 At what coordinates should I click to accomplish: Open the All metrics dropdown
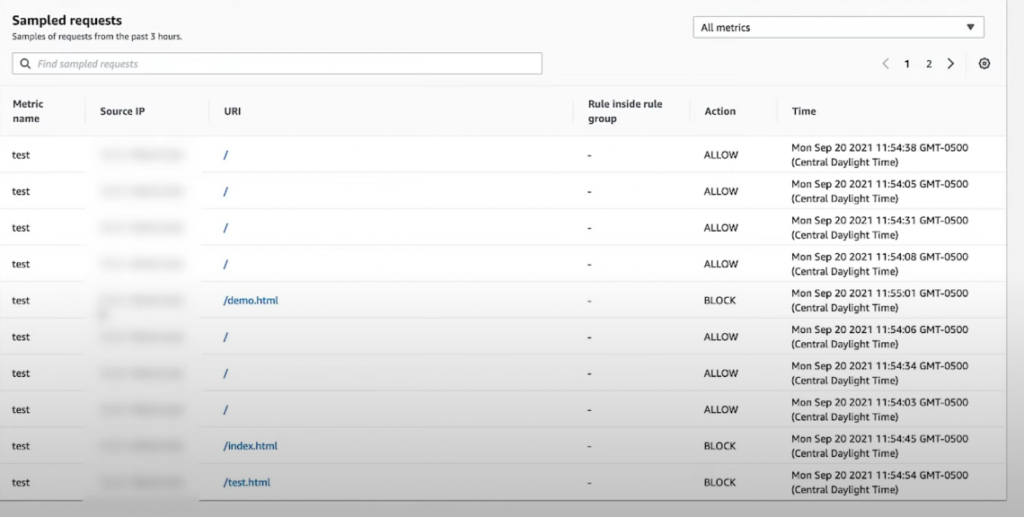pos(838,28)
